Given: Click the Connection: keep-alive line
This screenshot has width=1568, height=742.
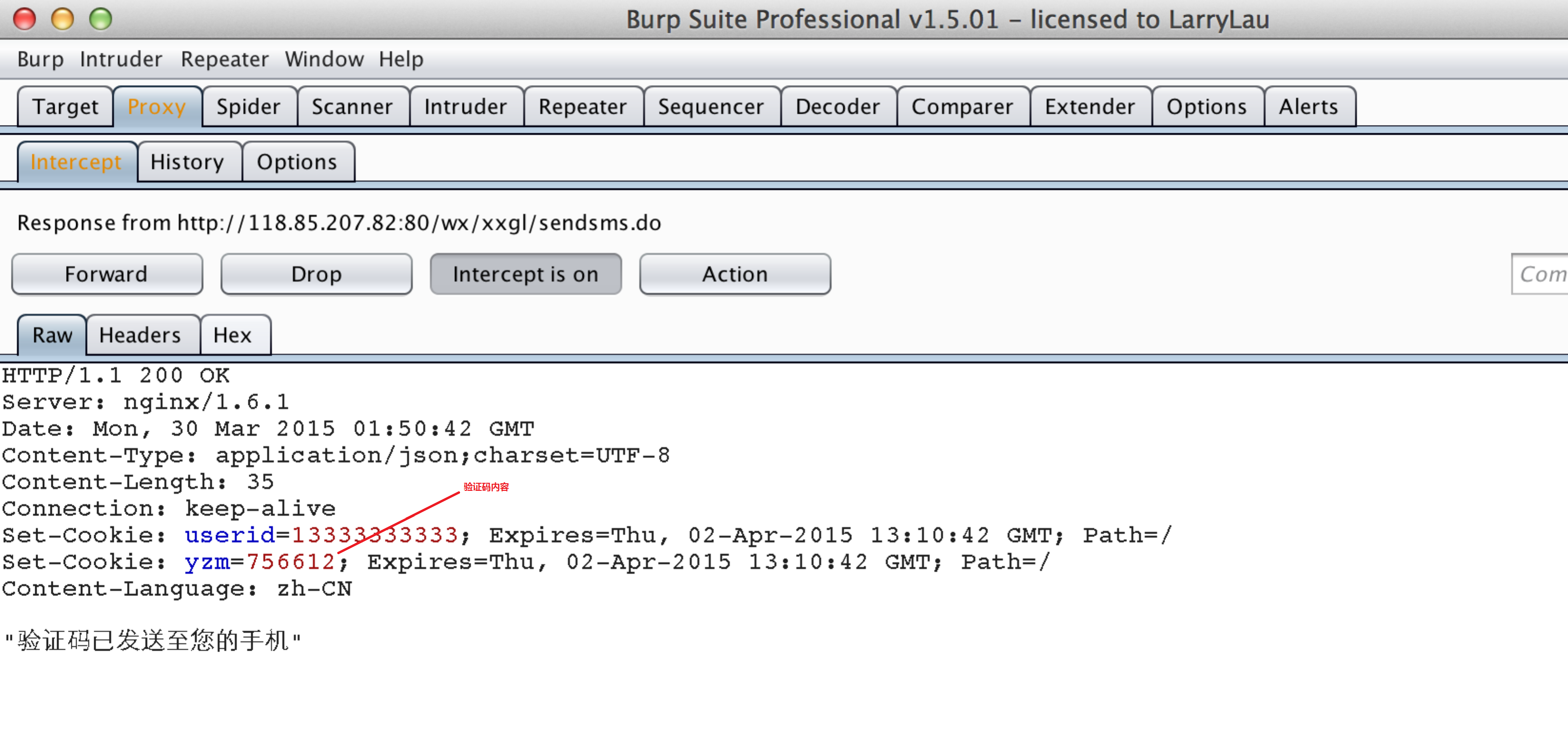Looking at the screenshot, I should click(x=168, y=509).
